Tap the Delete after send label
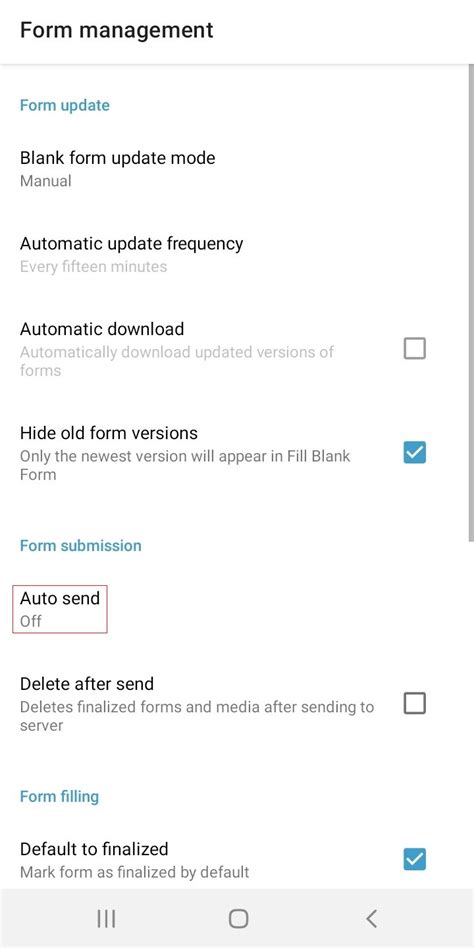Screen dimensions: 474x948 [x=87, y=684]
